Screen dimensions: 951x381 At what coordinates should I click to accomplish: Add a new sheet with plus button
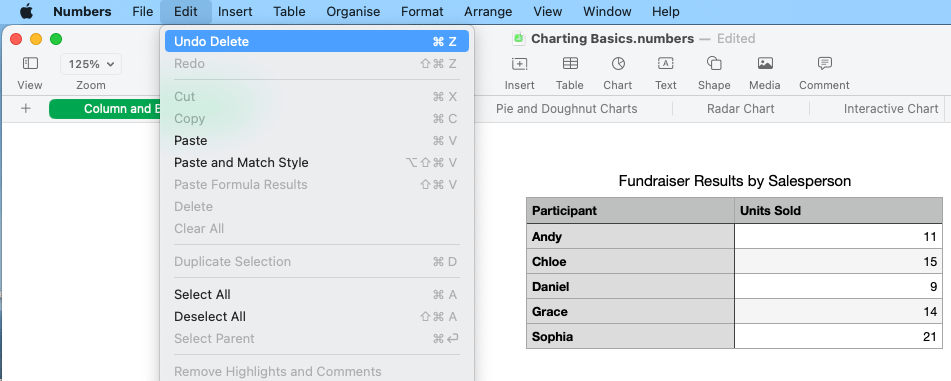pos(25,109)
